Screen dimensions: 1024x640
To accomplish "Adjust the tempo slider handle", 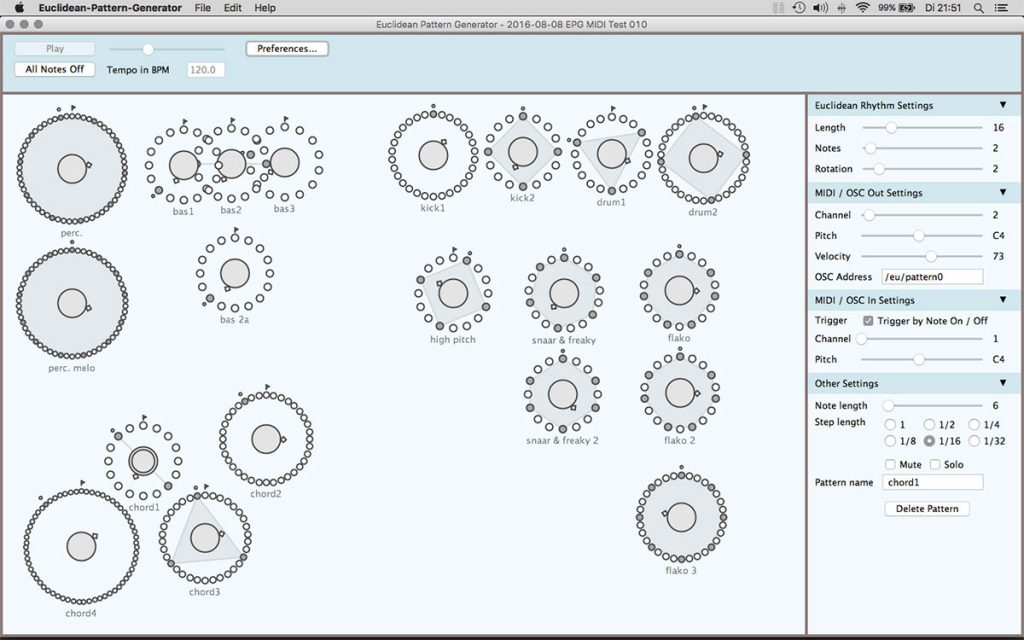I will (x=148, y=49).
